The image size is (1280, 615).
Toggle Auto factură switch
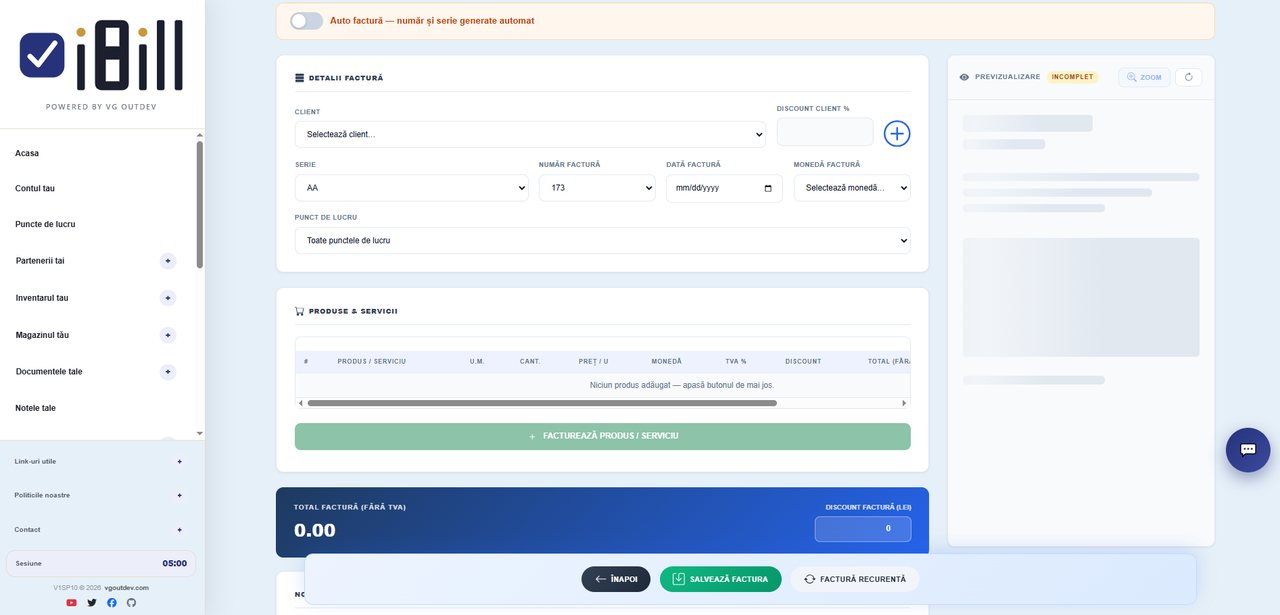pos(306,20)
